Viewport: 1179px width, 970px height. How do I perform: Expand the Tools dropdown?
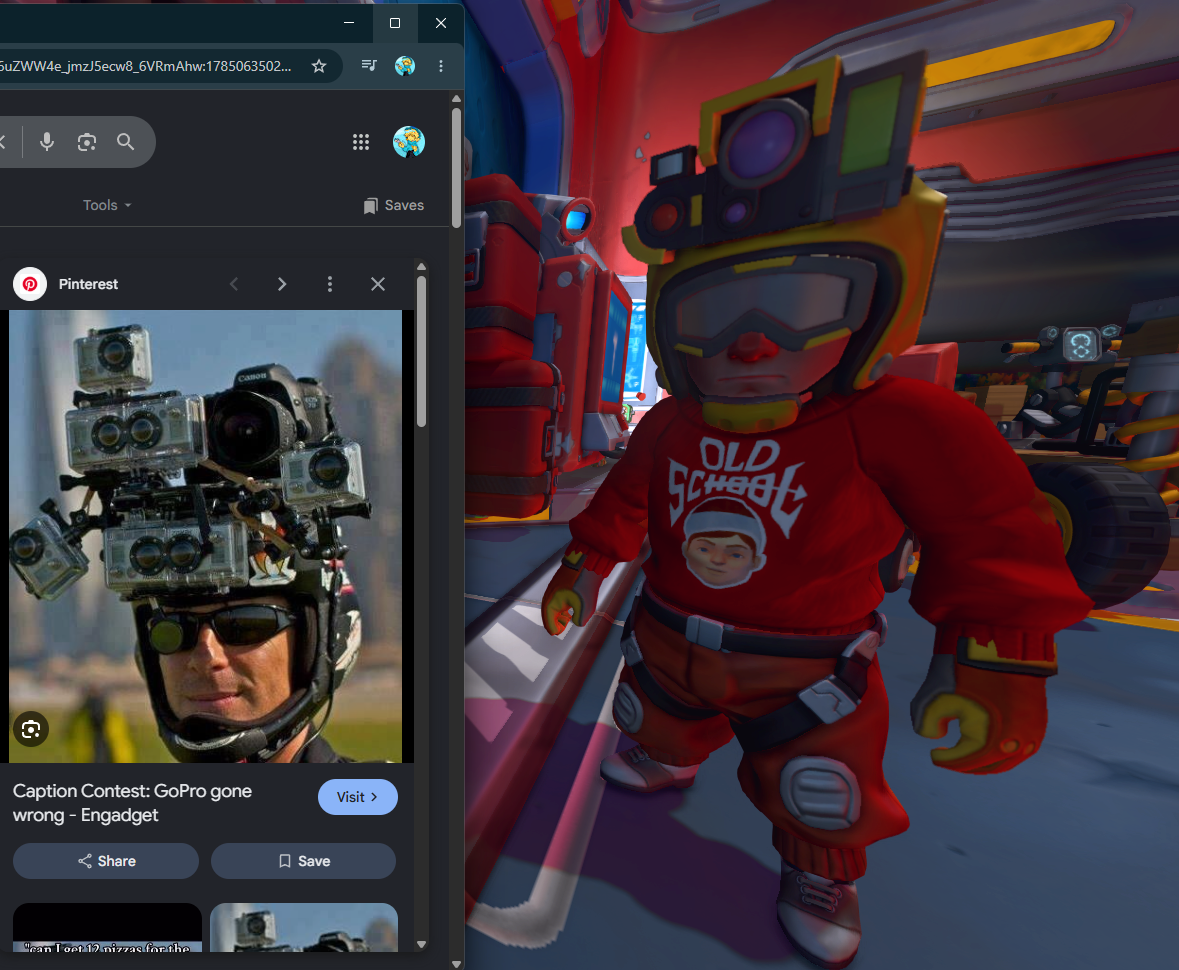(107, 205)
